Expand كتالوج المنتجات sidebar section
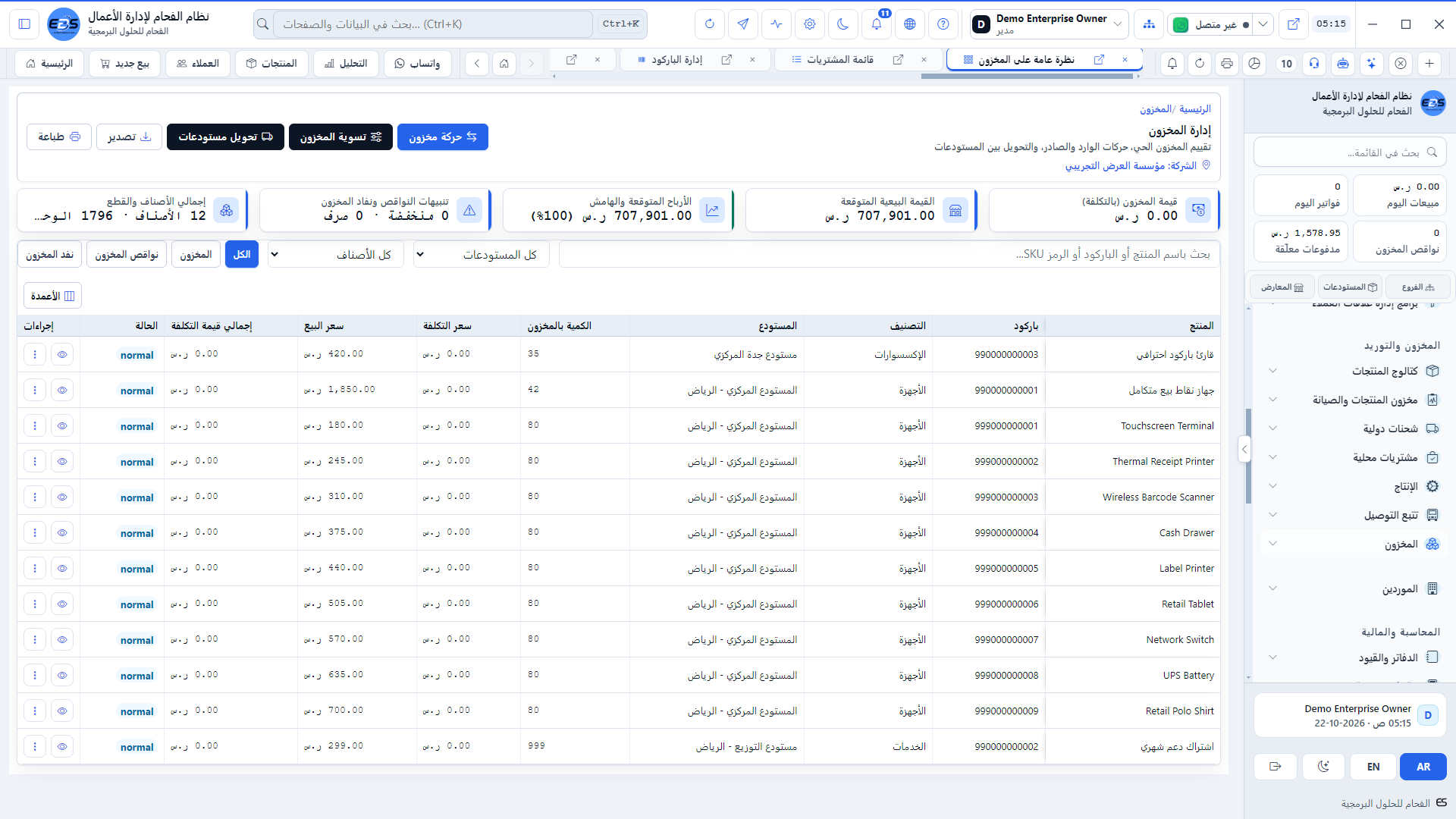This screenshot has height=819, width=1456. pos(1354,371)
